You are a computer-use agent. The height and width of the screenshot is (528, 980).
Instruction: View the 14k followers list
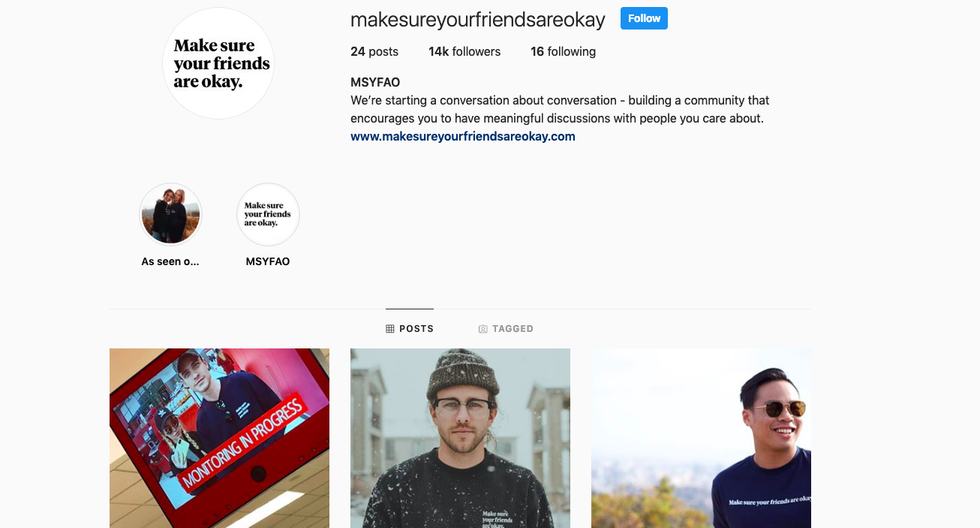(464, 52)
